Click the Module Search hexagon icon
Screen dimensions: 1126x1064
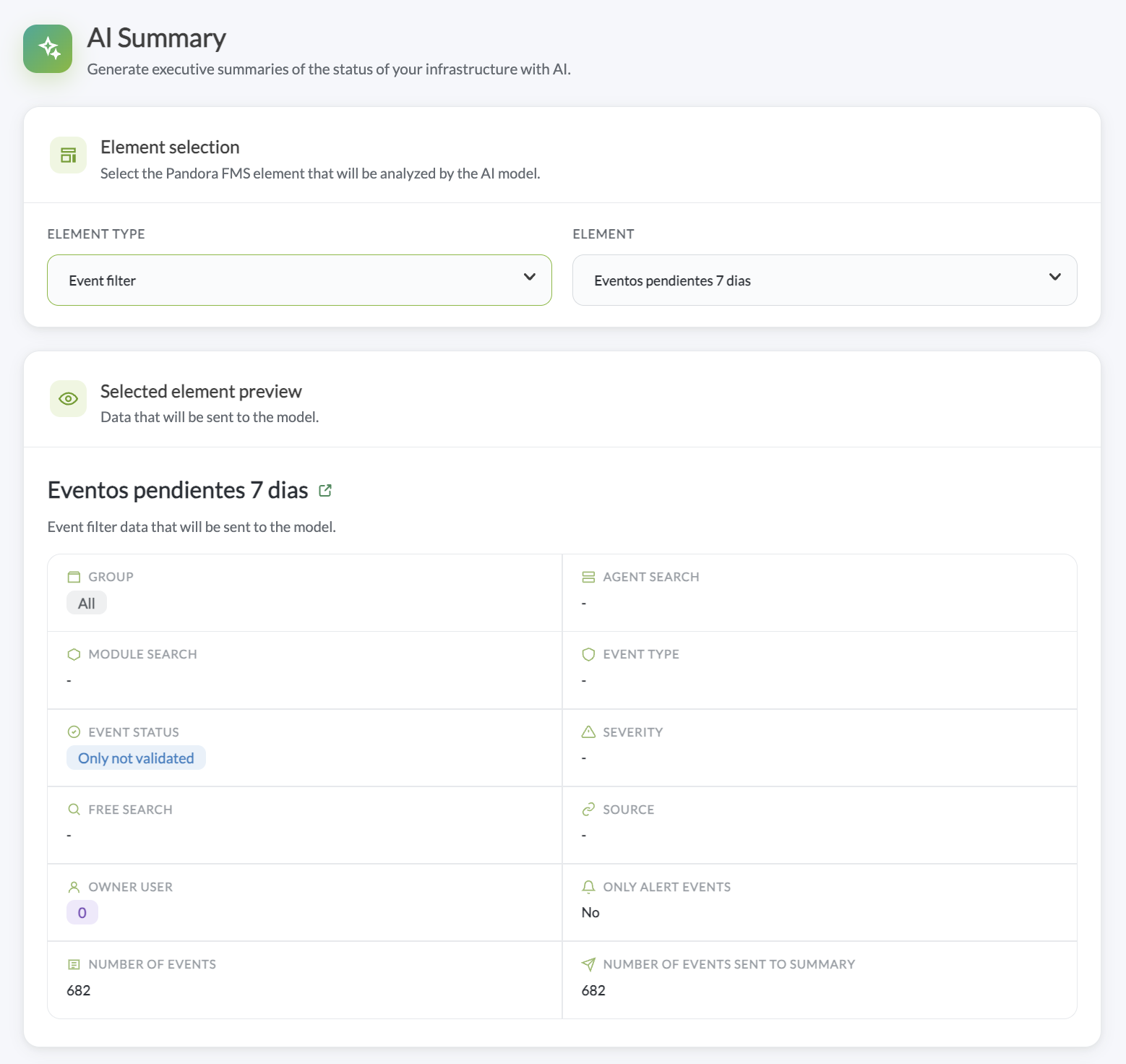tap(74, 654)
